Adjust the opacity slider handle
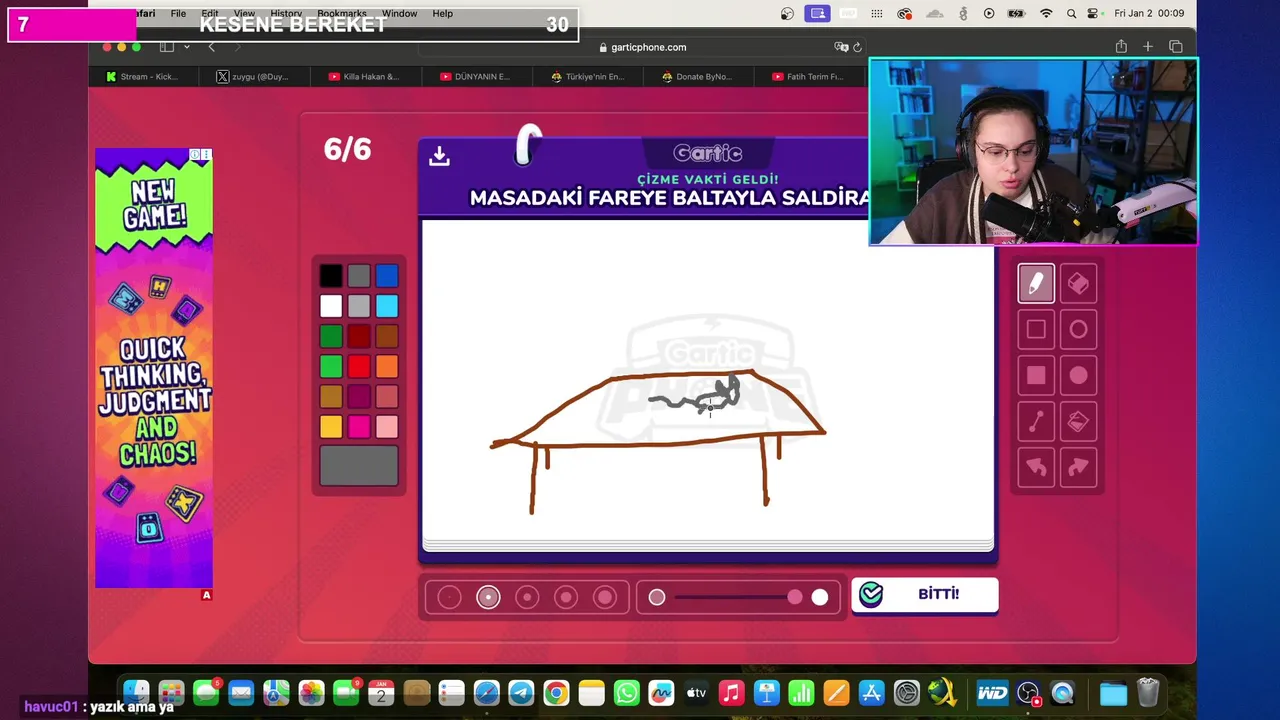The height and width of the screenshot is (720, 1280). point(795,597)
